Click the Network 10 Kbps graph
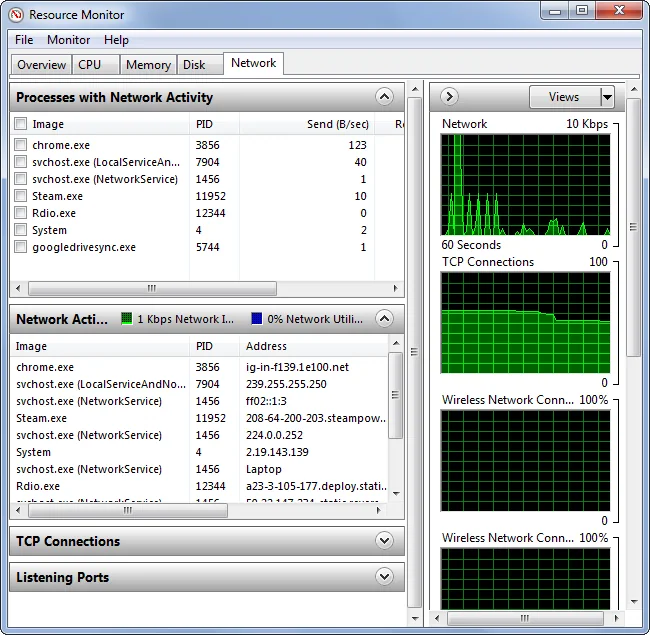The width and height of the screenshot is (650, 635). 526,185
